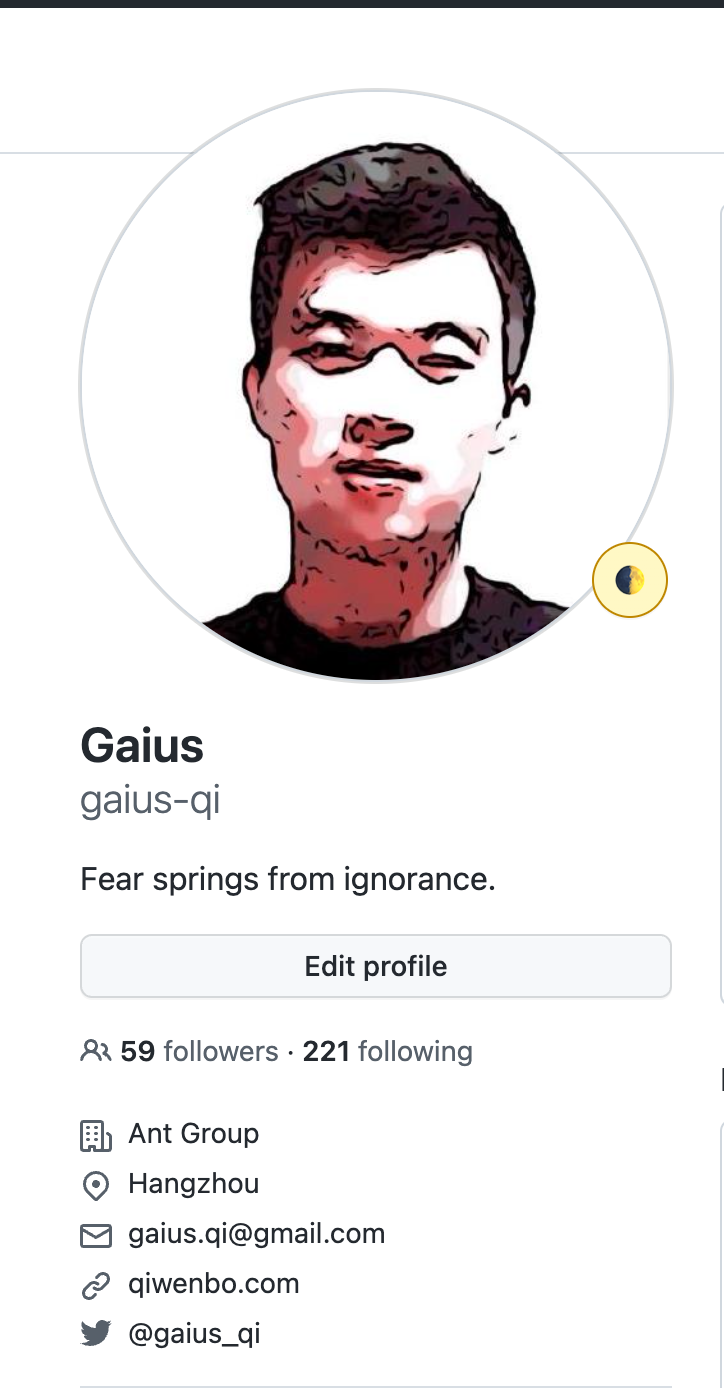The image size is (724, 1388).
Task: Open the gaius.qi@gmail.com email link
Action: point(257,1234)
